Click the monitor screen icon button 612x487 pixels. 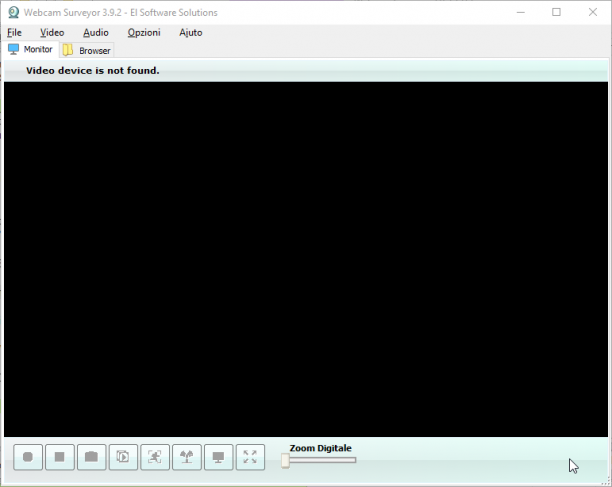click(x=219, y=457)
